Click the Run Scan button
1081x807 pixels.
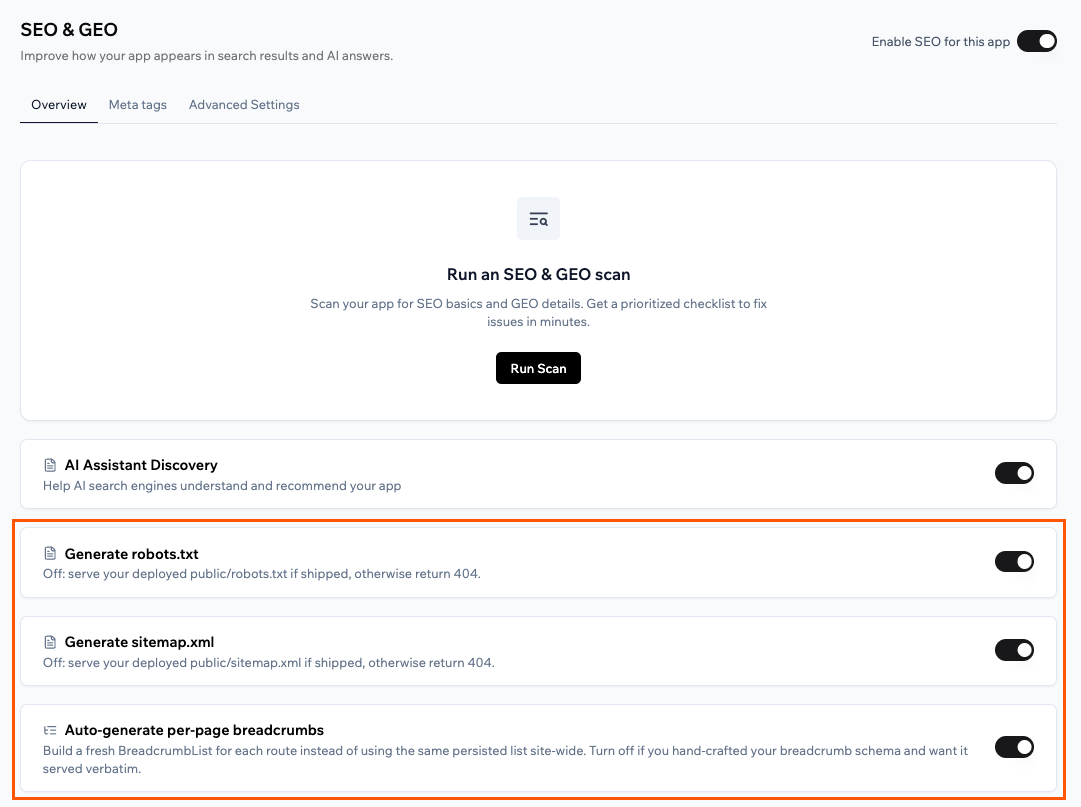click(x=538, y=368)
